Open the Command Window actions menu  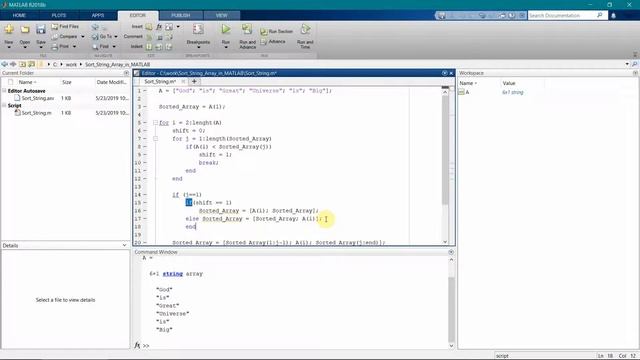451,252
